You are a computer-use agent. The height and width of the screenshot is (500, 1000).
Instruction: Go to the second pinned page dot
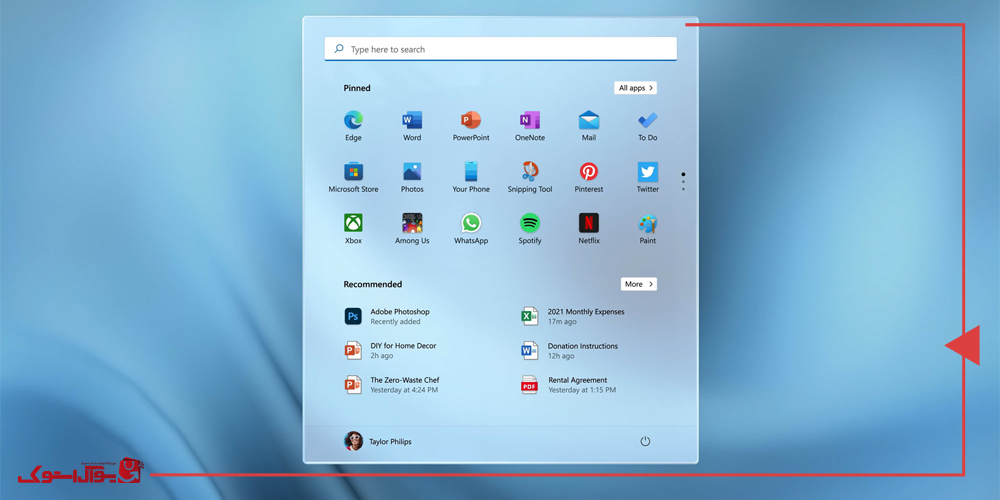pyautogui.click(x=683, y=182)
